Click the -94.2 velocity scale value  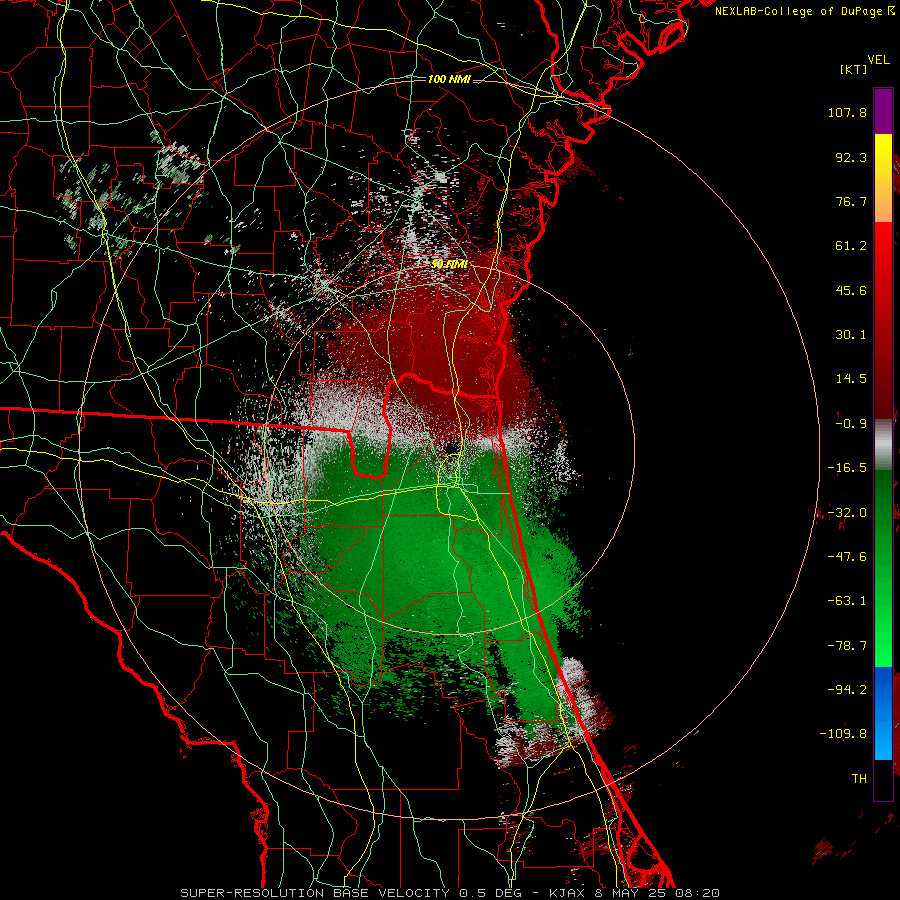click(x=847, y=690)
